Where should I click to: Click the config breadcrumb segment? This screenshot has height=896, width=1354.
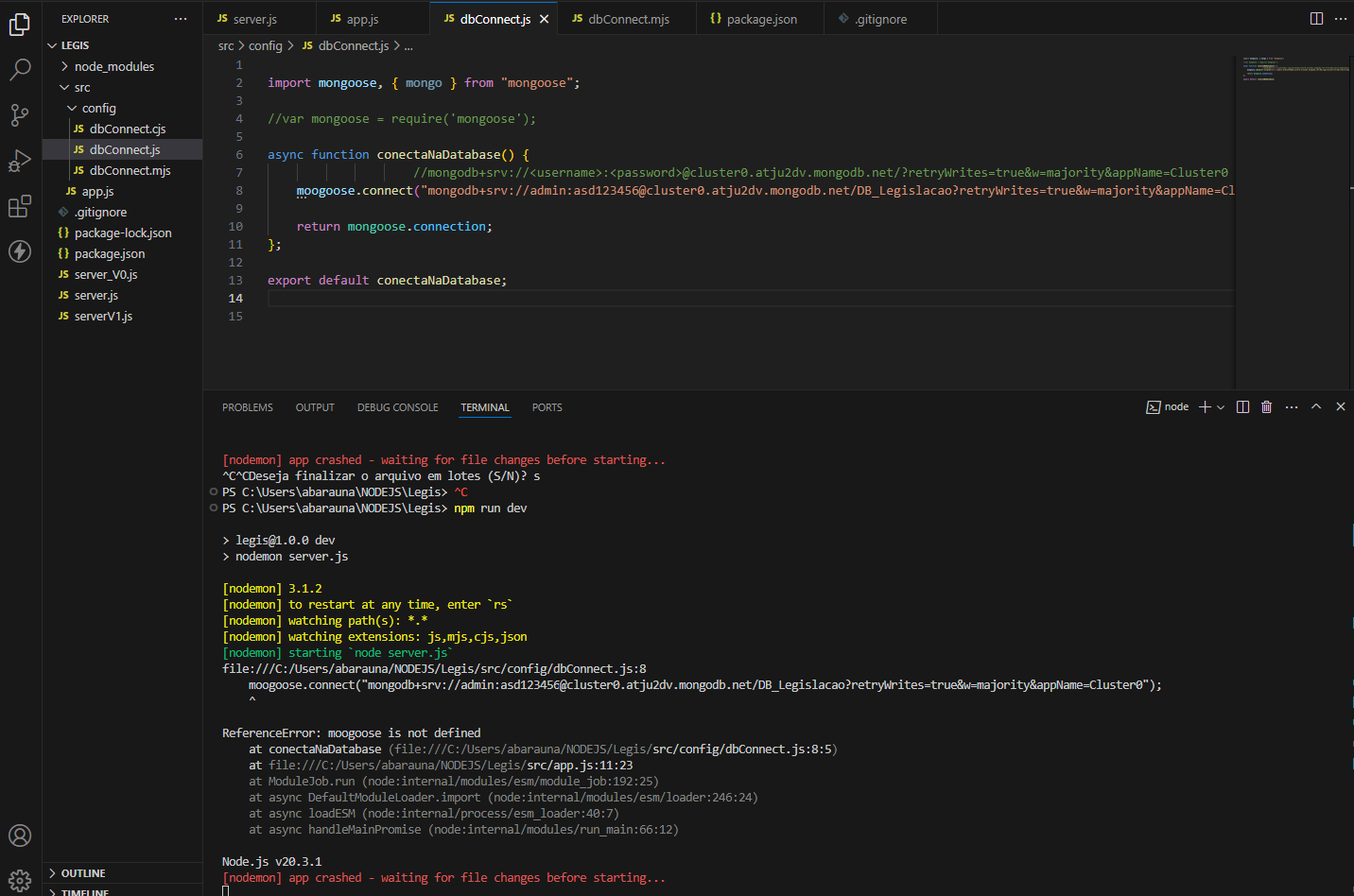[266, 45]
